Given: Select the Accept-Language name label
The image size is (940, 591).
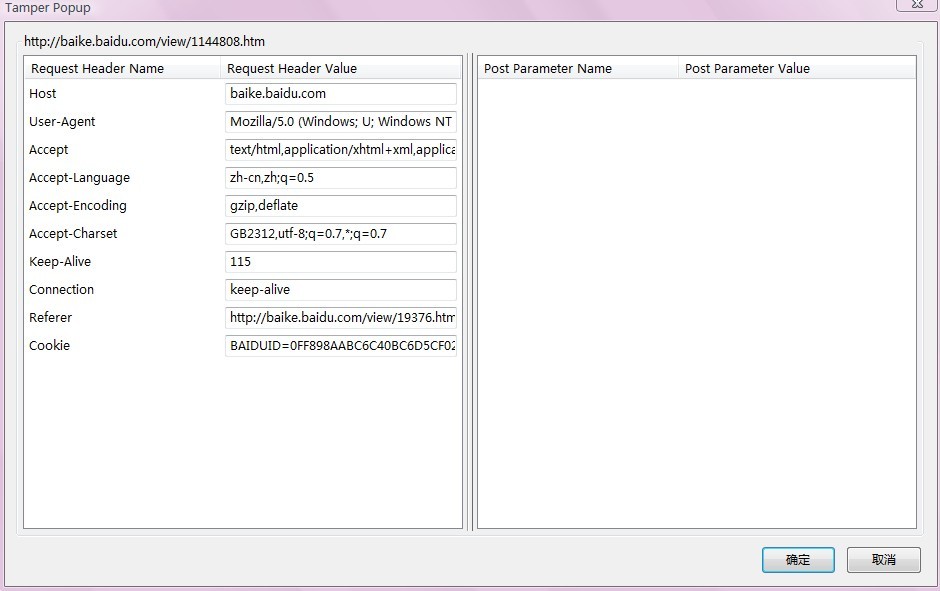Looking at the screenshot, I should point(79,178).
